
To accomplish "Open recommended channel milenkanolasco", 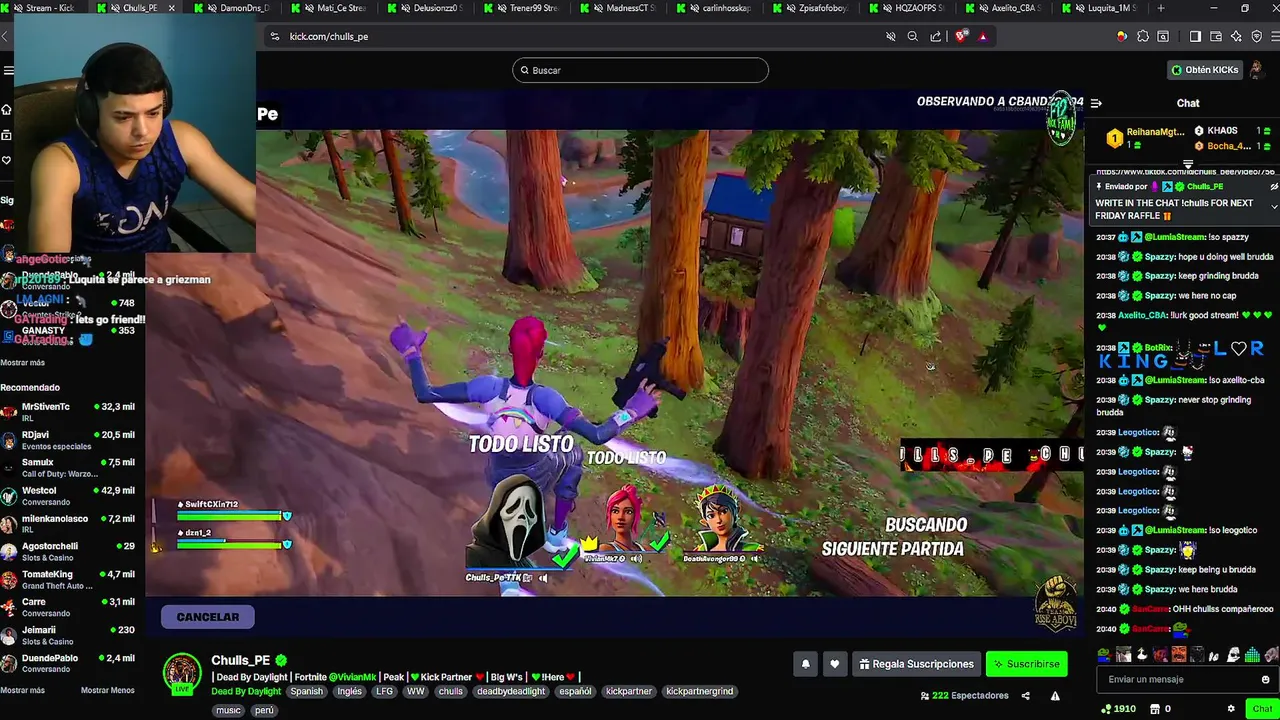I will coord(70,523).
